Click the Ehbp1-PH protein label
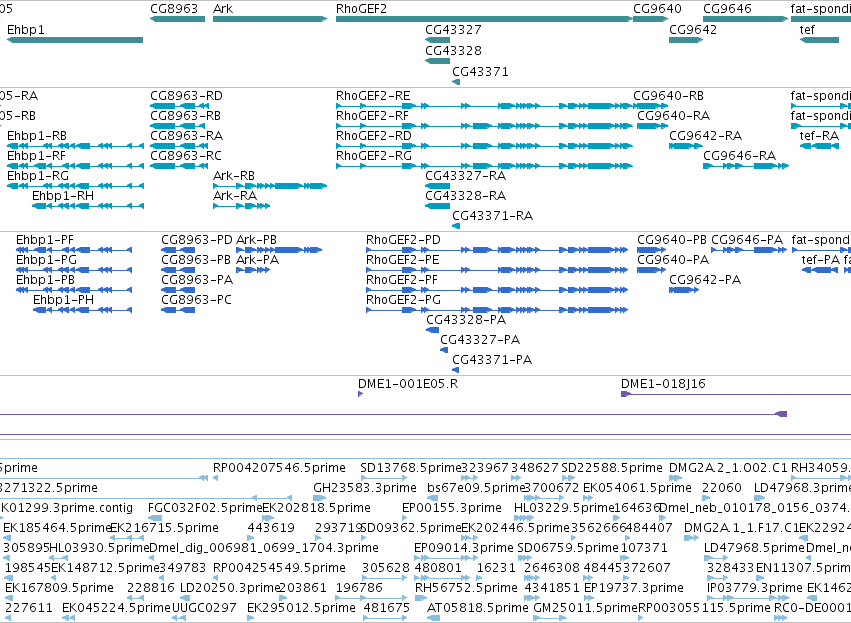851x623 pixels. (x=63, y=300)
